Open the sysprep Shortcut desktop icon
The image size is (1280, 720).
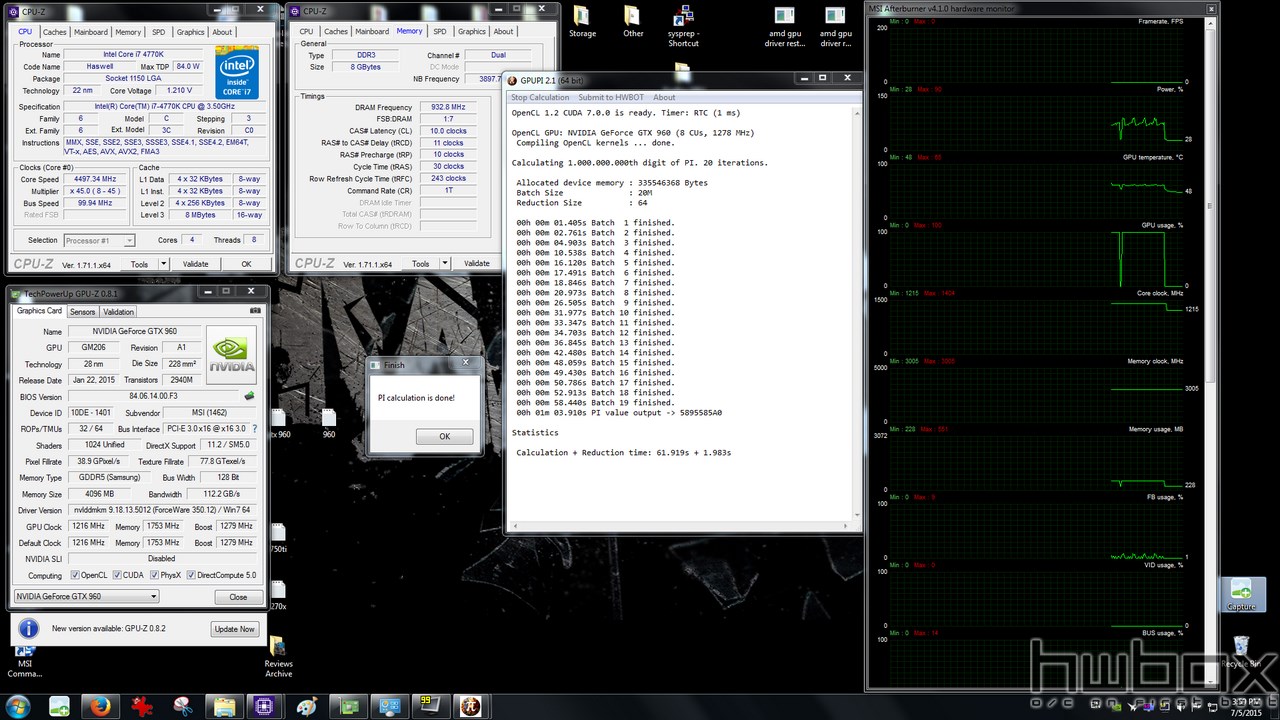click(684, 27)
